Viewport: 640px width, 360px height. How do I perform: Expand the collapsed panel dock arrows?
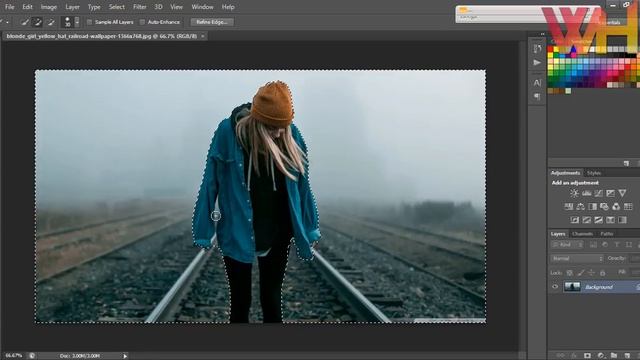pyautogui.click(x=542, y=34)
